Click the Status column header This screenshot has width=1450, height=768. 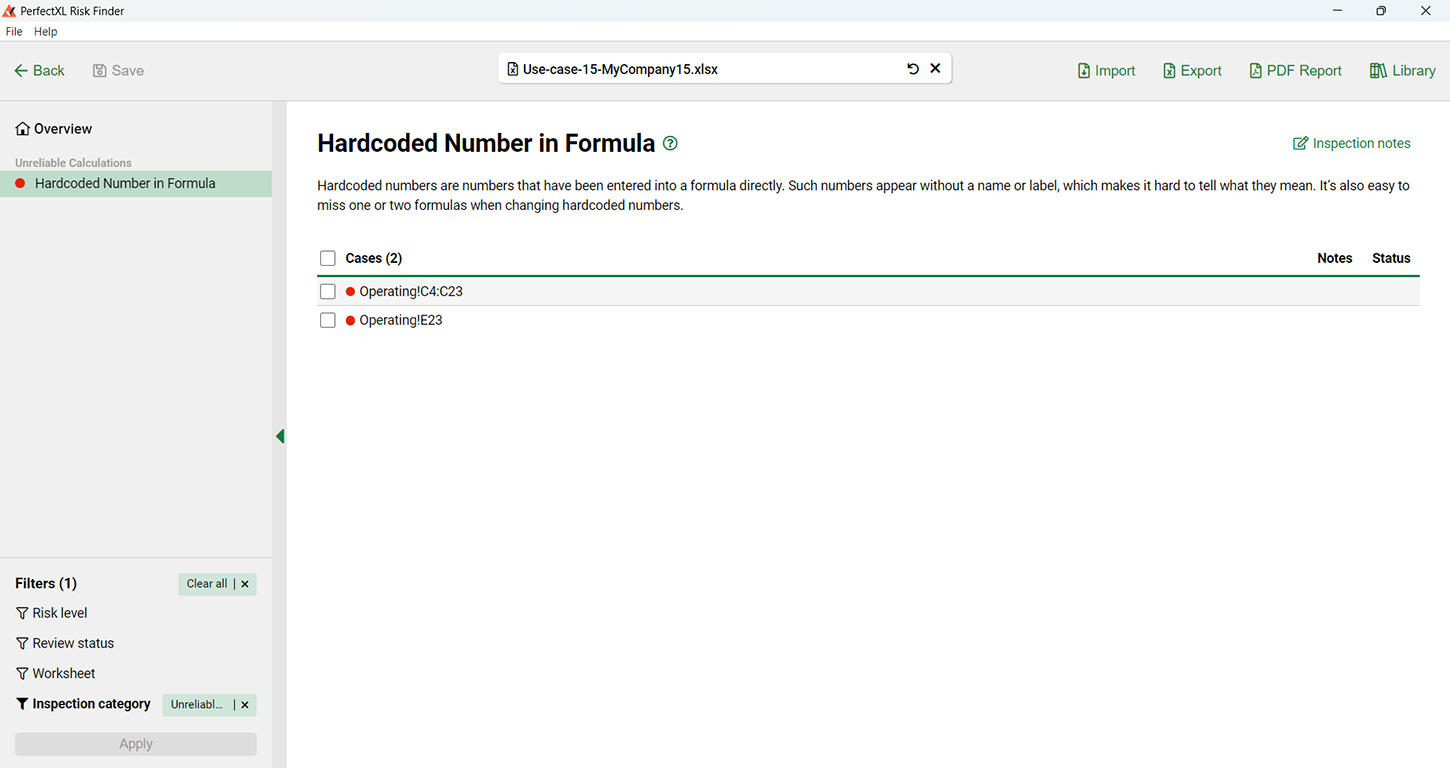click(1391, 258)
